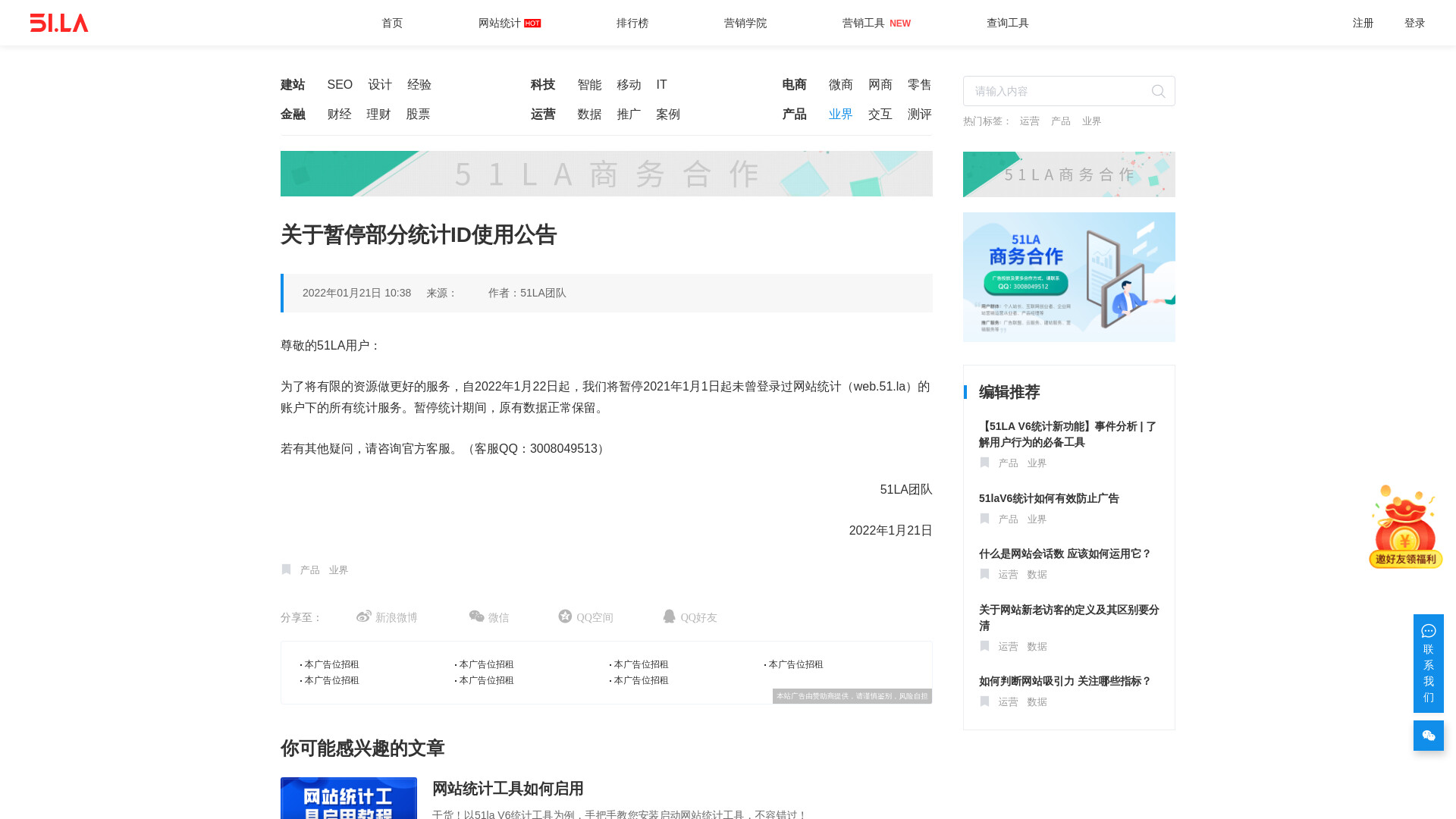This screenshot has width=1456, height=819.
Task: Click hot tag 业界 under search box
Action: (x=1092, y=121)
